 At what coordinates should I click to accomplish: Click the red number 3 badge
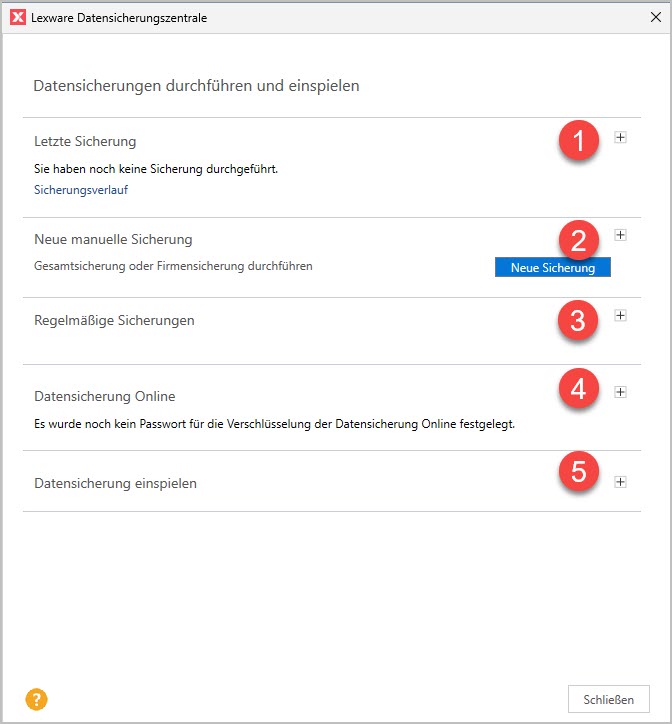578,320
